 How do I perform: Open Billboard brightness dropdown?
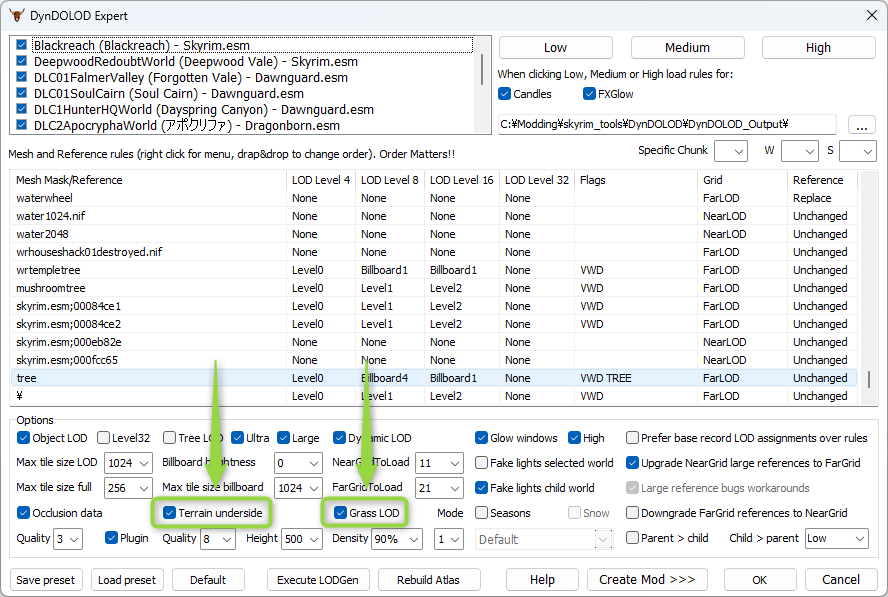tap(298, 463)
